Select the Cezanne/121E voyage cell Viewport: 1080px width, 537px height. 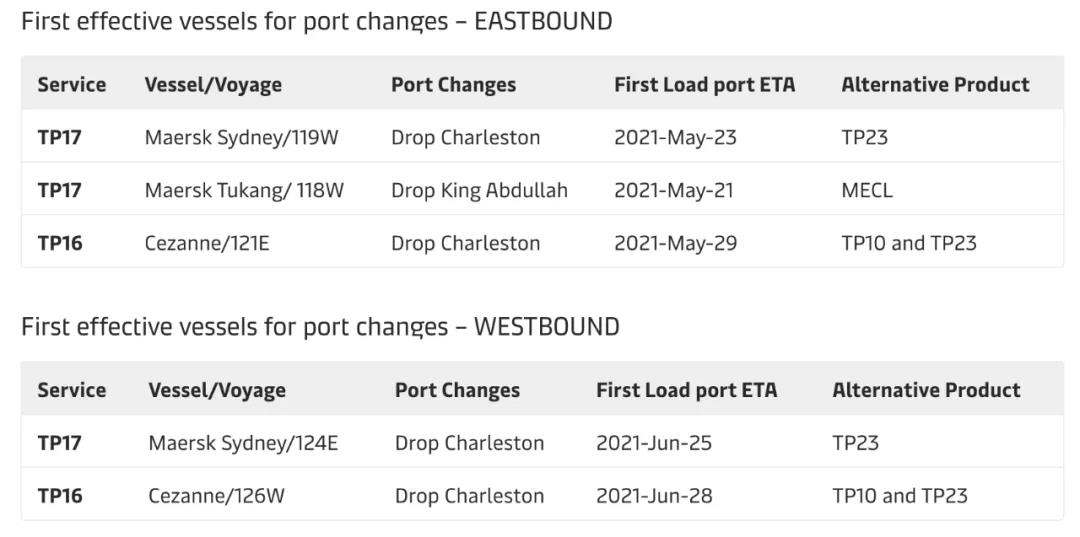click(x=207, y=243)
